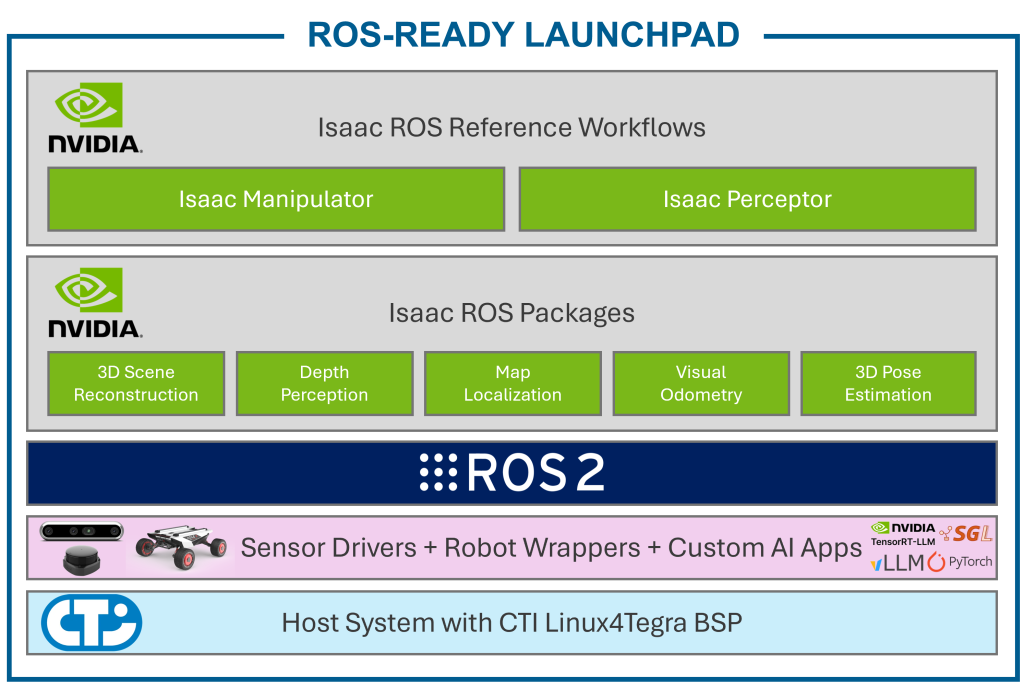
Task: Select the Map Localization block
Action: (x=513, y=383)
